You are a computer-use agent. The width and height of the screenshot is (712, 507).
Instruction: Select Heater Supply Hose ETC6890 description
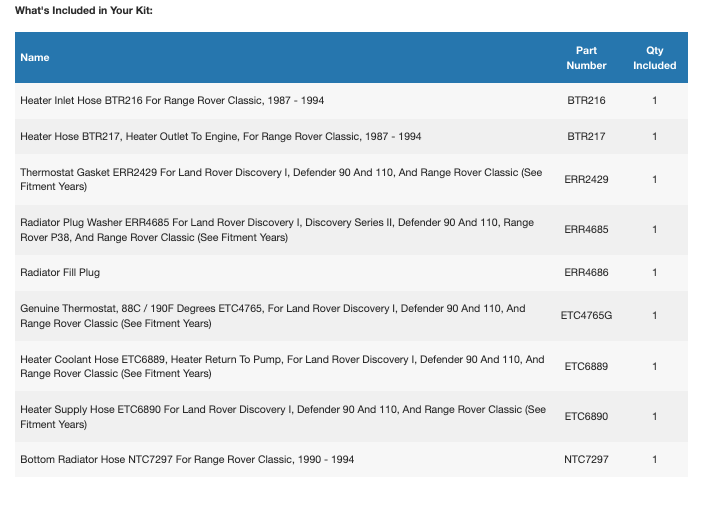pyautogui.click(x=283, y=417)
